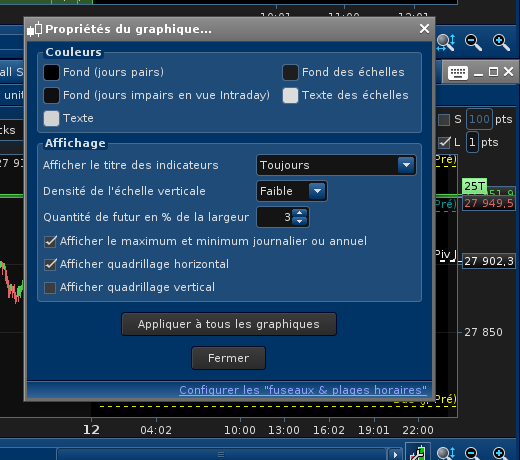Click the 16:02 time axis label
The height and width of the screenshot is (460, 520).
point(329,430)
